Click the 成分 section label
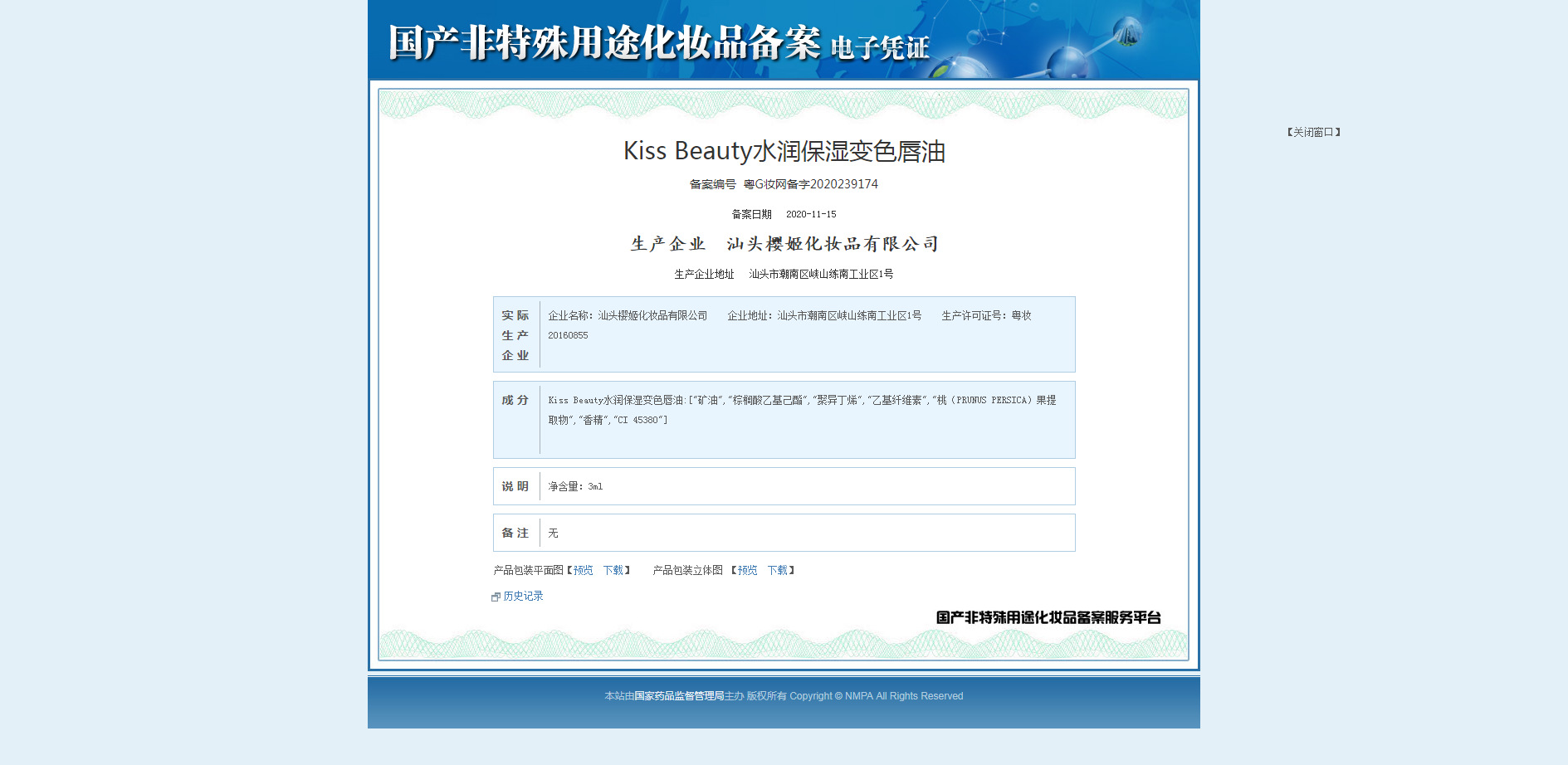Image resolution: width=1568 pixels, height=765 pixels. tap(515, 400)
